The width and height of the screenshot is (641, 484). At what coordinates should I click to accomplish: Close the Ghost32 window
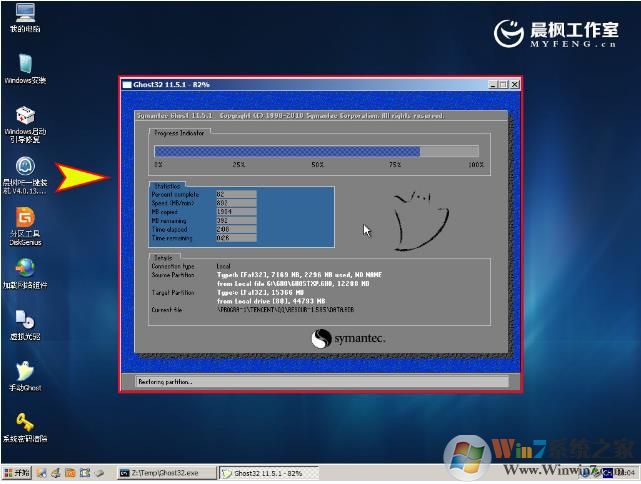click(x=514, y=85)
